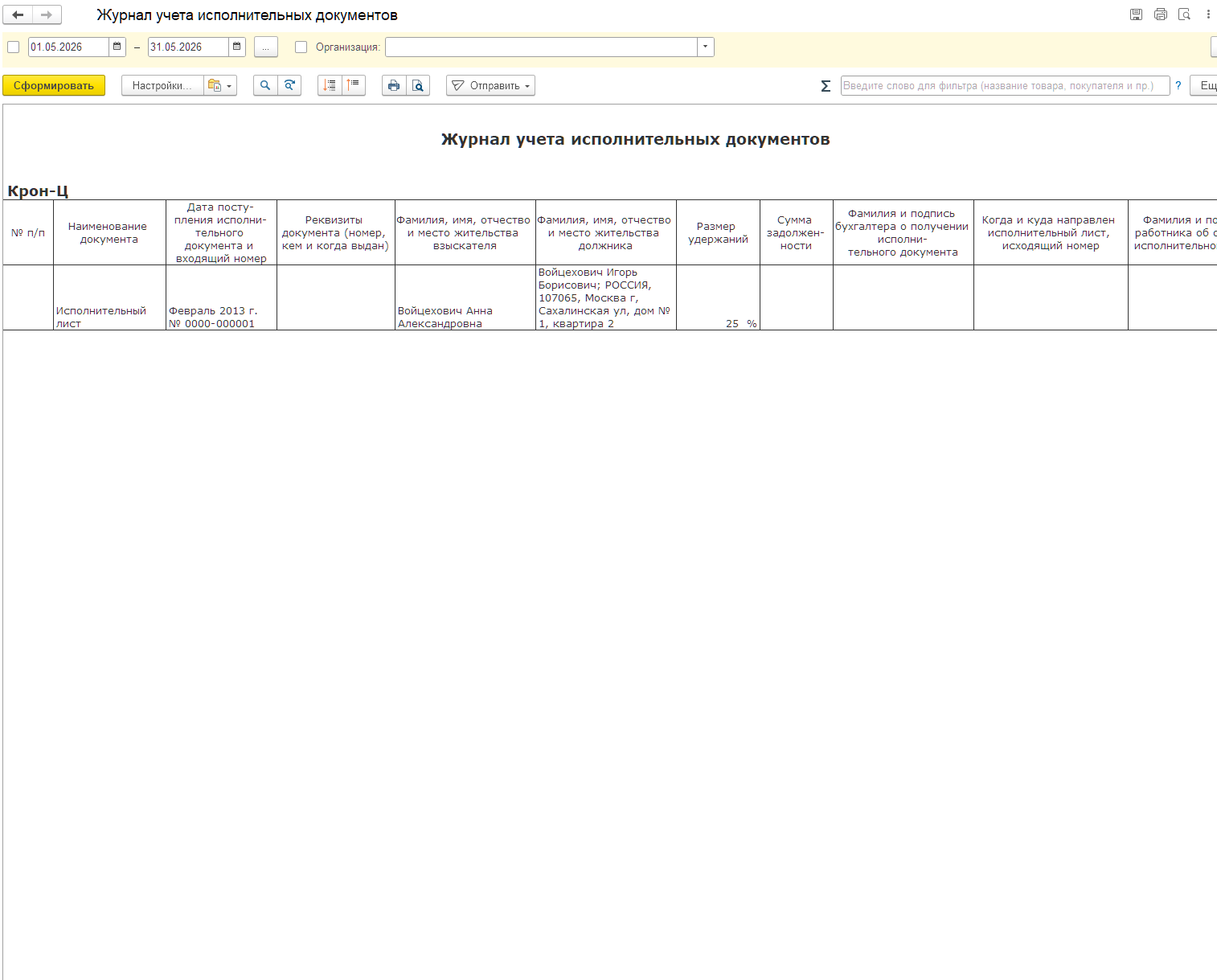The width and height of the screenshot is (1217, 980).
Task: Click the '№ п/п' column header
Action: pyautogui.click(x=28, y=232)
